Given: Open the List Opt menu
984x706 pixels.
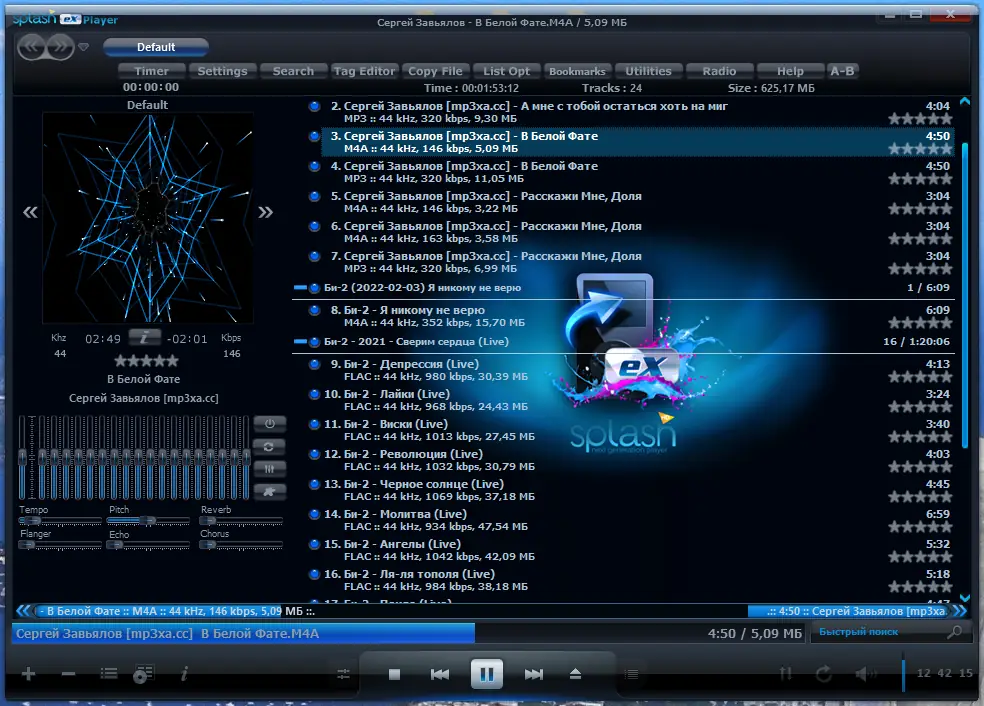Looking at the screenshot, I should pos(506,71).
